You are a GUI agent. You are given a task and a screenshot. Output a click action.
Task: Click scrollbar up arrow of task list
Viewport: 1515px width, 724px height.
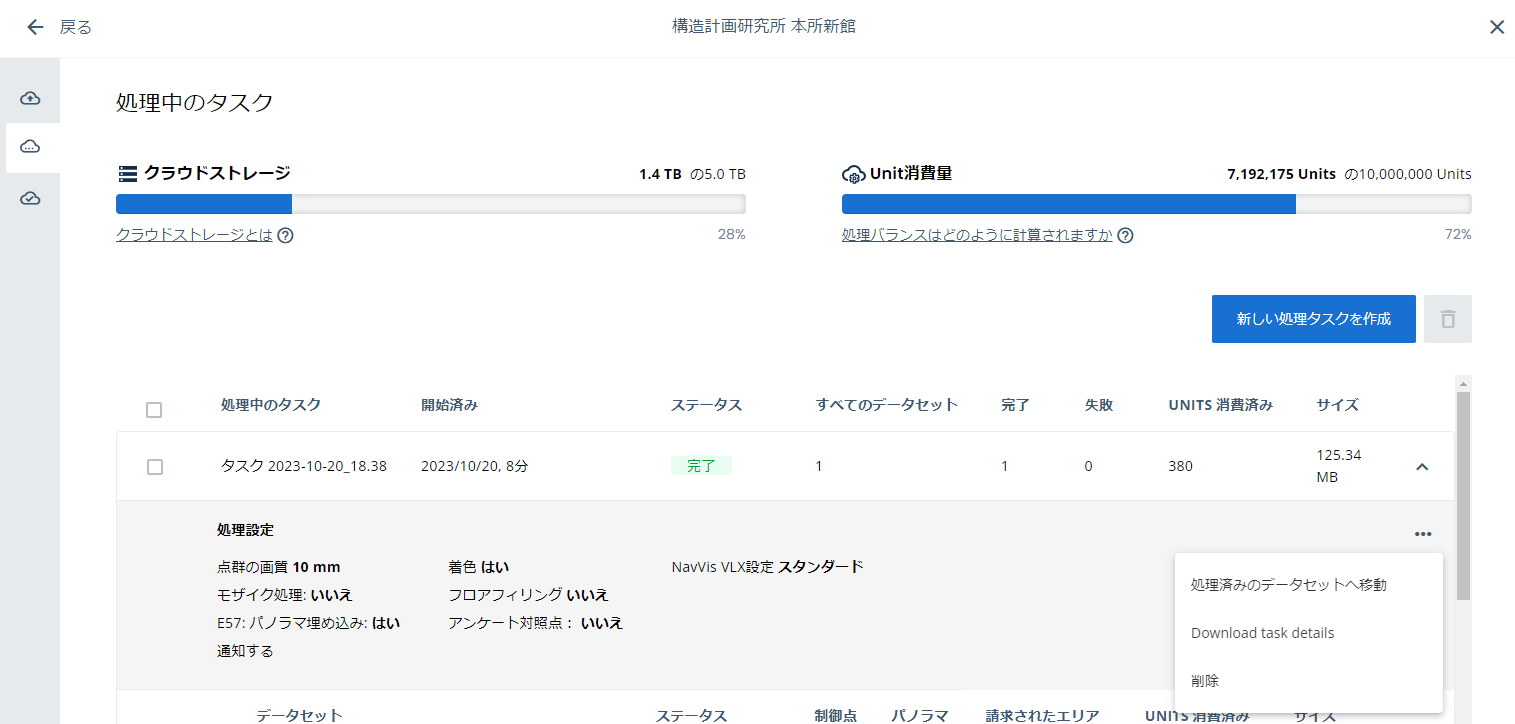[x=1463, y=384]
